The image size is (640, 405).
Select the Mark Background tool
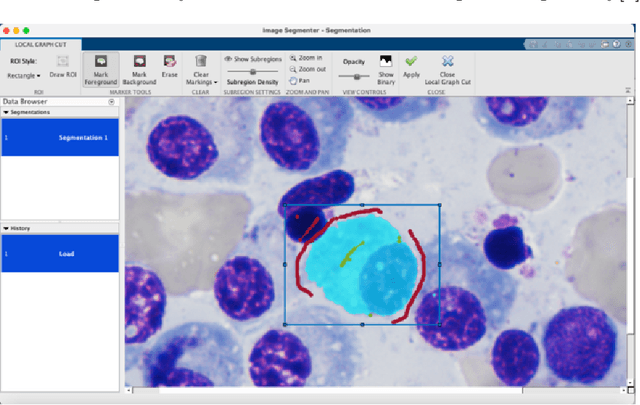point(139,70)
